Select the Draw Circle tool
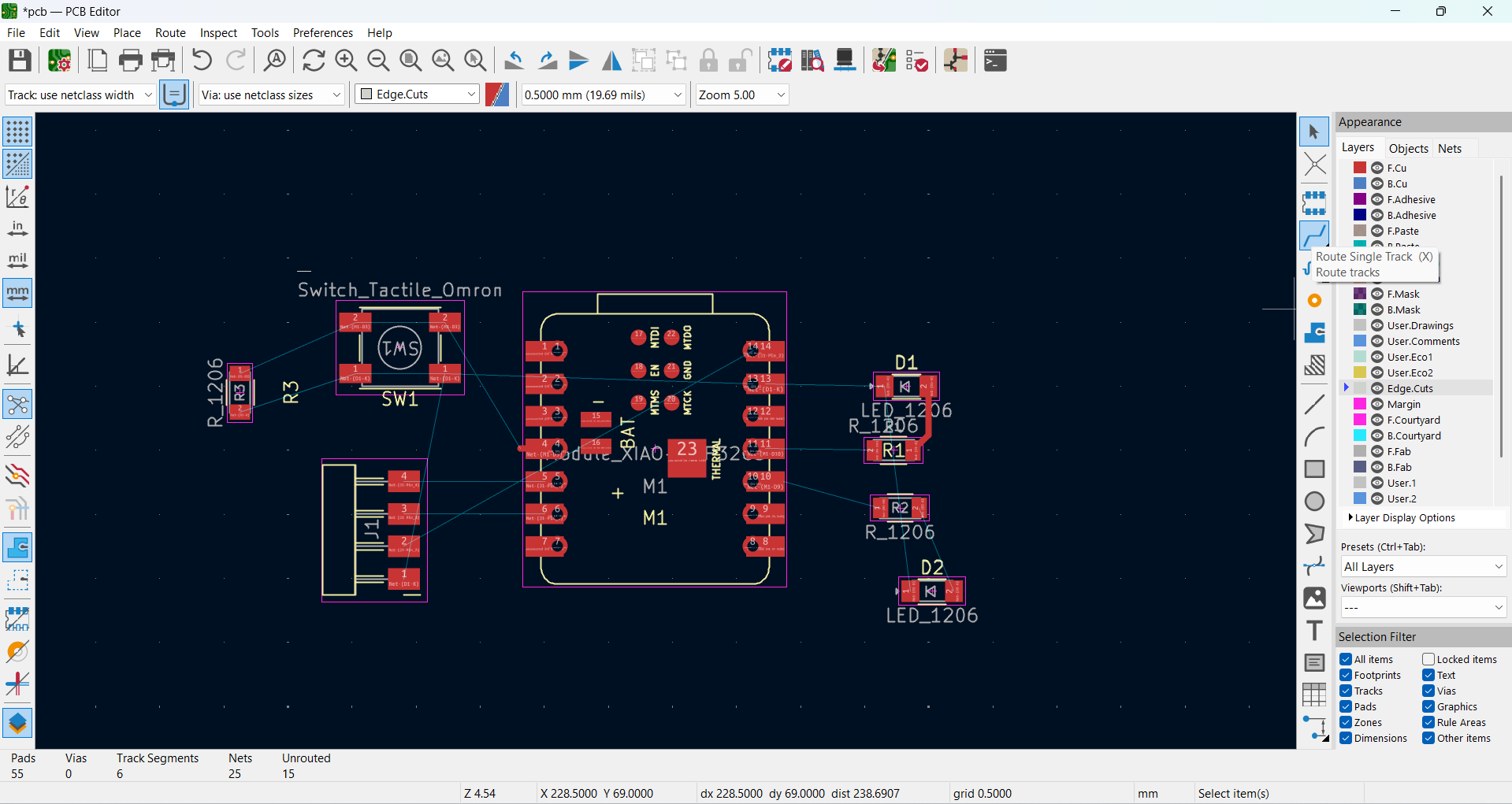The image size is (1512, 804). [x=1314, y=502]
